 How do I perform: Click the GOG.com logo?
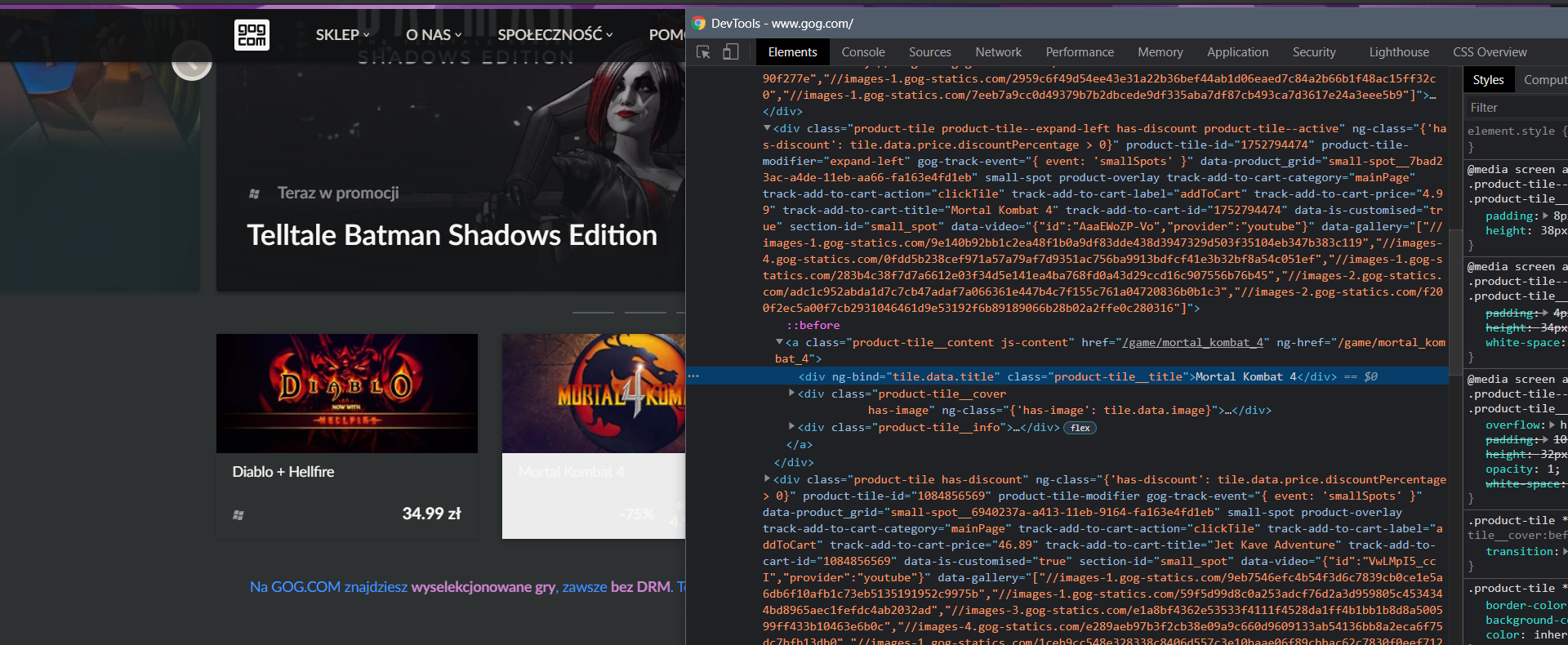(252, 35)
